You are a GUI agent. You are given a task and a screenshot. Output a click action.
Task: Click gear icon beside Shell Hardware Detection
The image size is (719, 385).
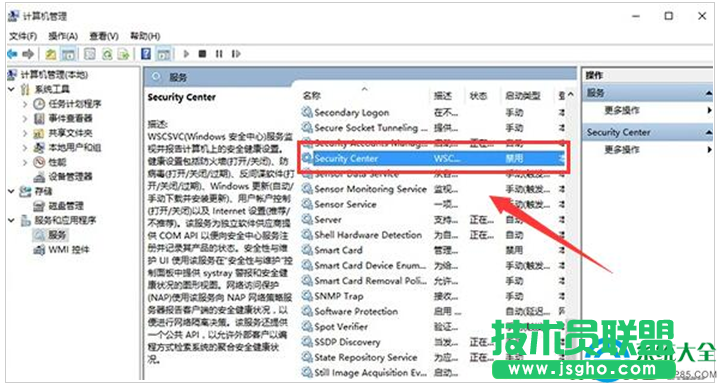tap(307, 235)
